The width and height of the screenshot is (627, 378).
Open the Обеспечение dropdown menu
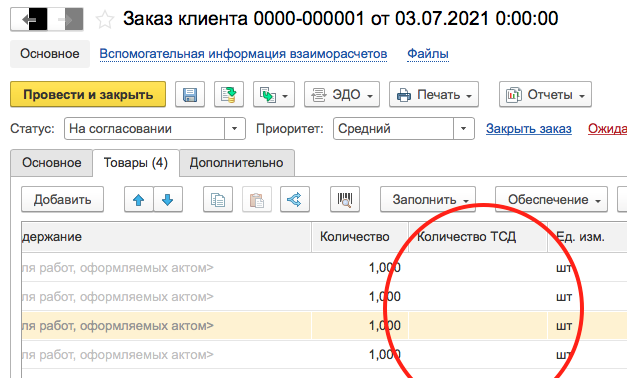point(551,199)
